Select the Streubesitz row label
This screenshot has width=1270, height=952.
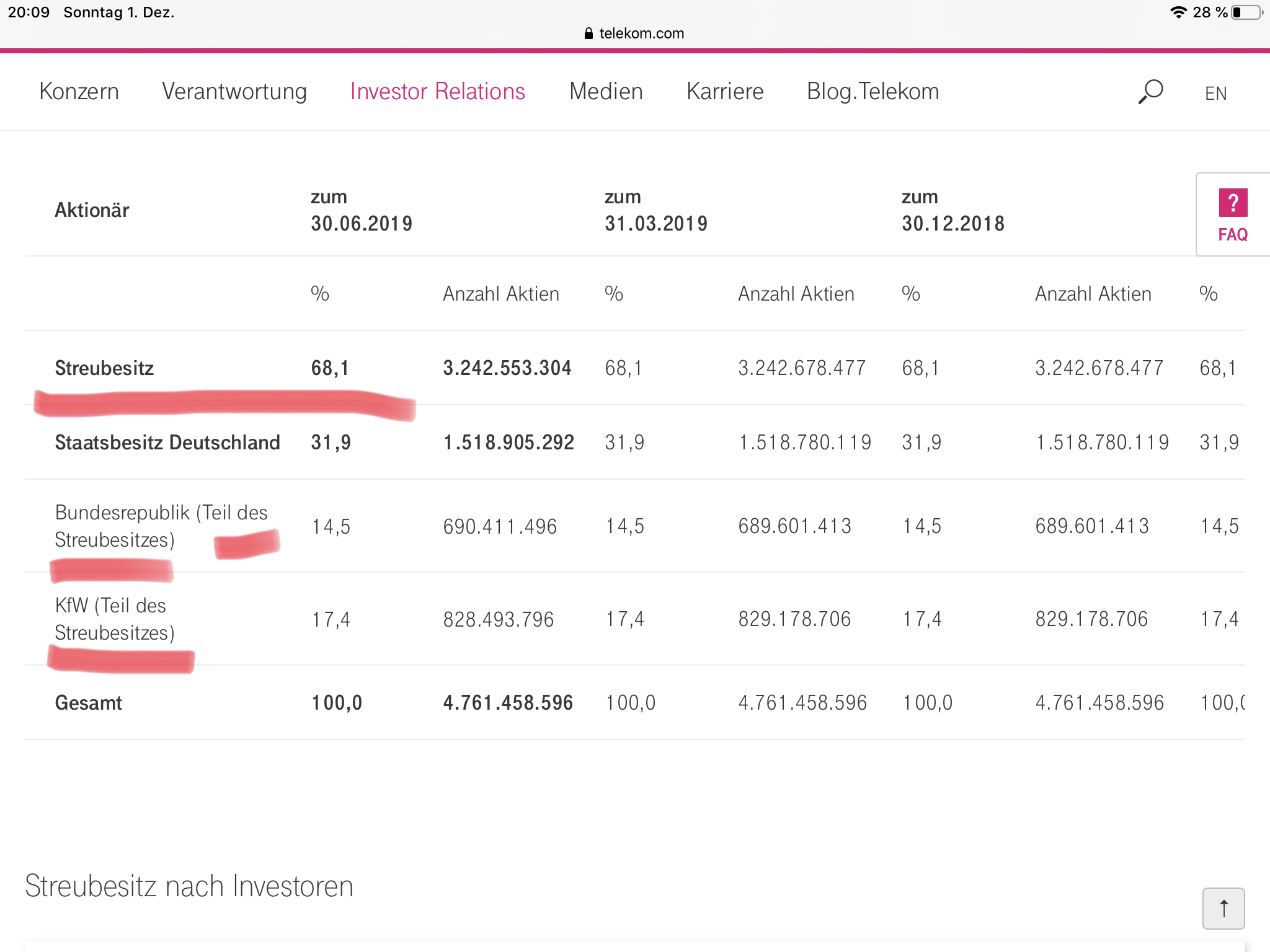(104, 368)
